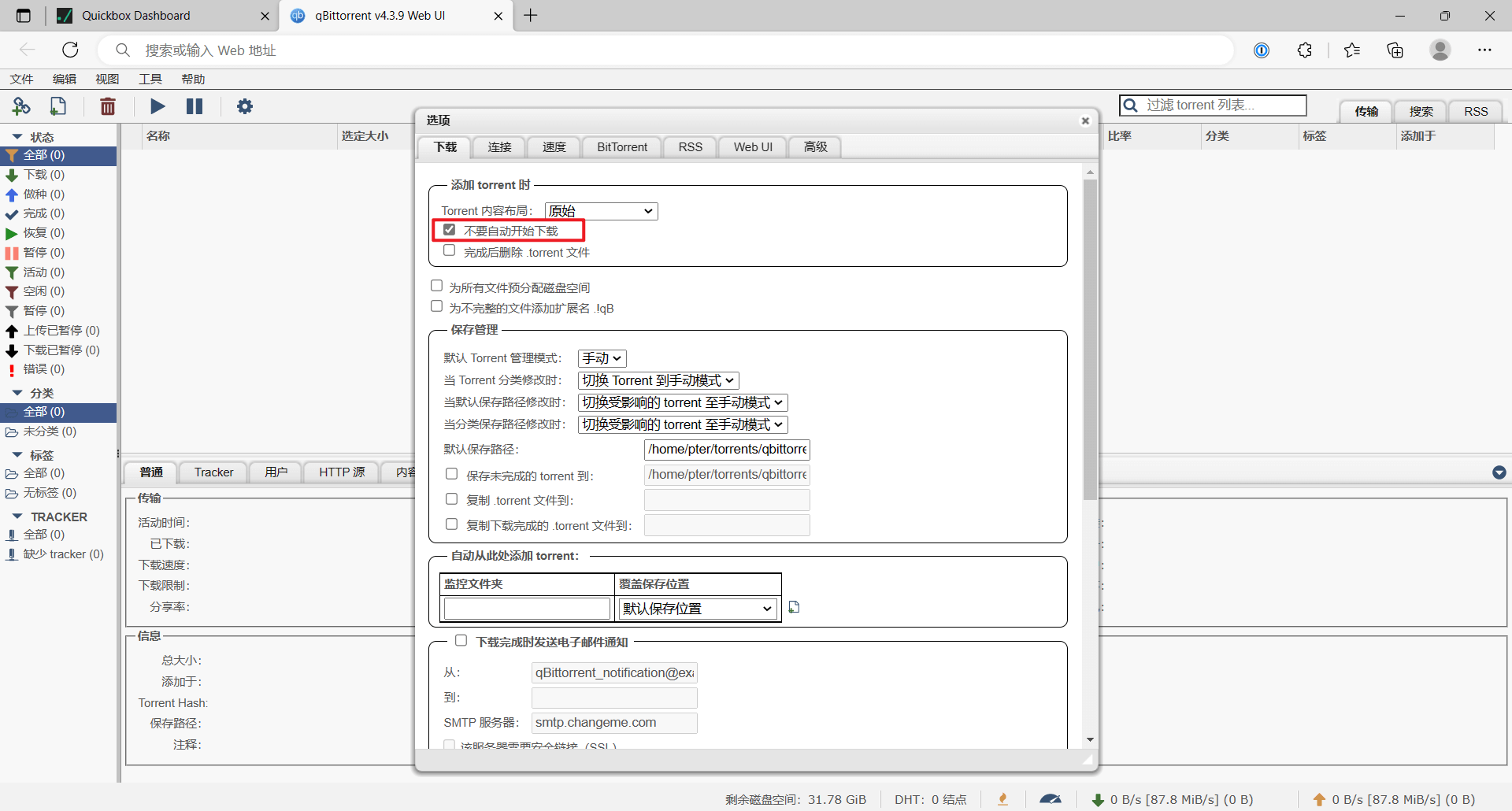Open the 覆盖保存位置 dropdown
The image size is (1512, 811).
tap(696, 609)
